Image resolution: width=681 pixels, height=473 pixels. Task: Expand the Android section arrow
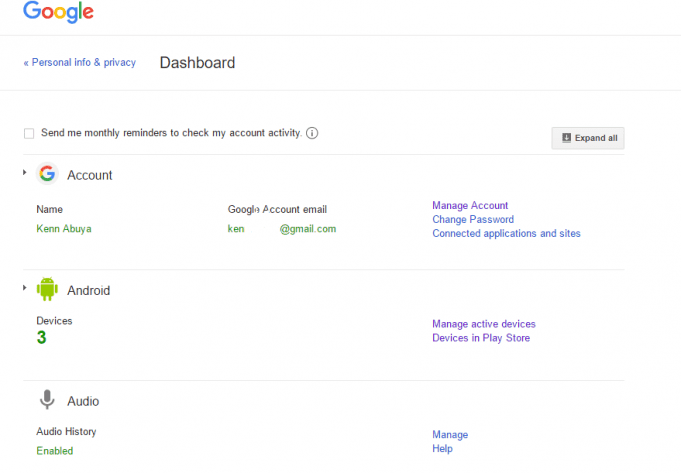[x=25, y=288]
